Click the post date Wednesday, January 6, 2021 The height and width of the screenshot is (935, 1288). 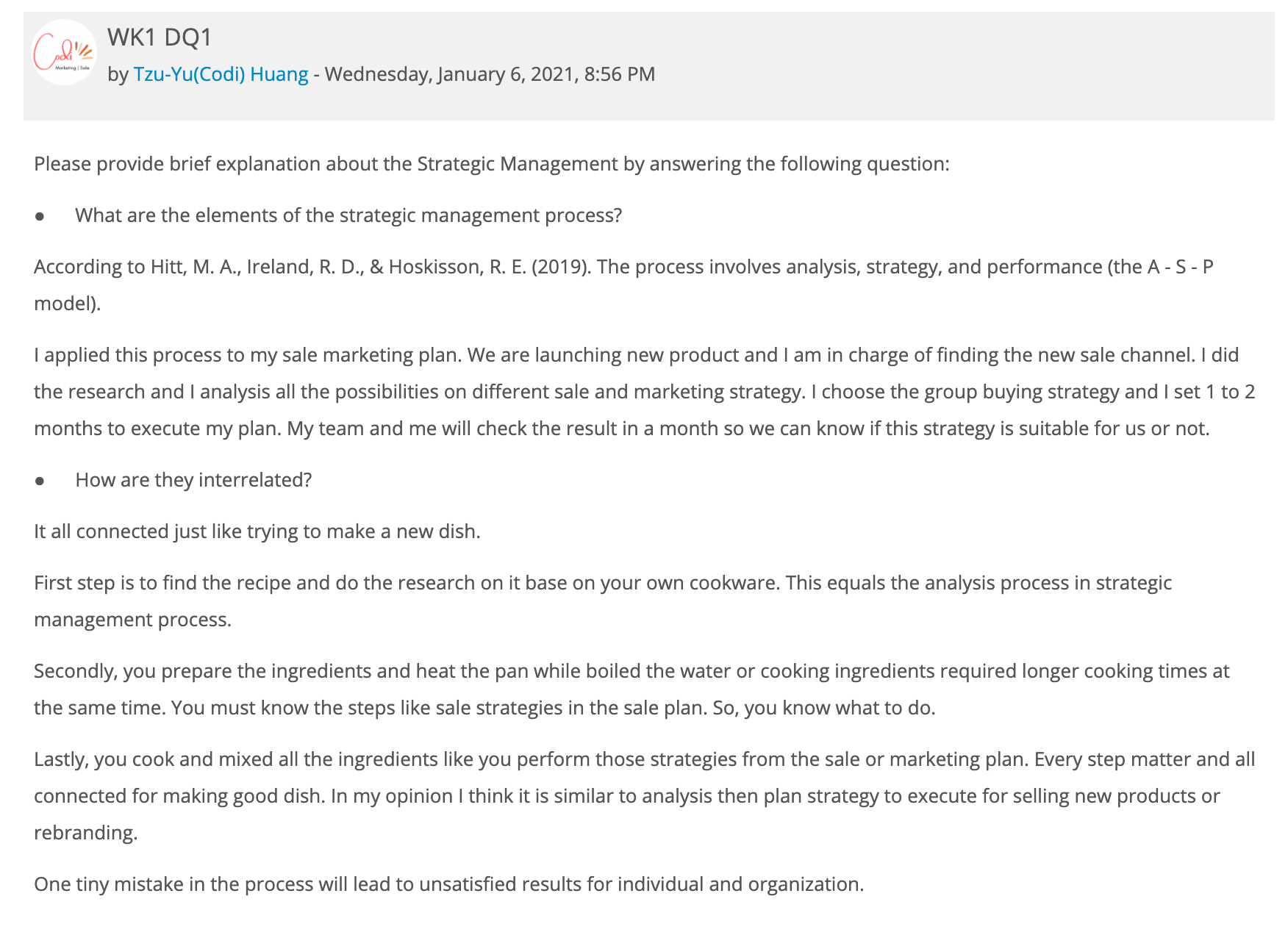(x=449, y=74)
